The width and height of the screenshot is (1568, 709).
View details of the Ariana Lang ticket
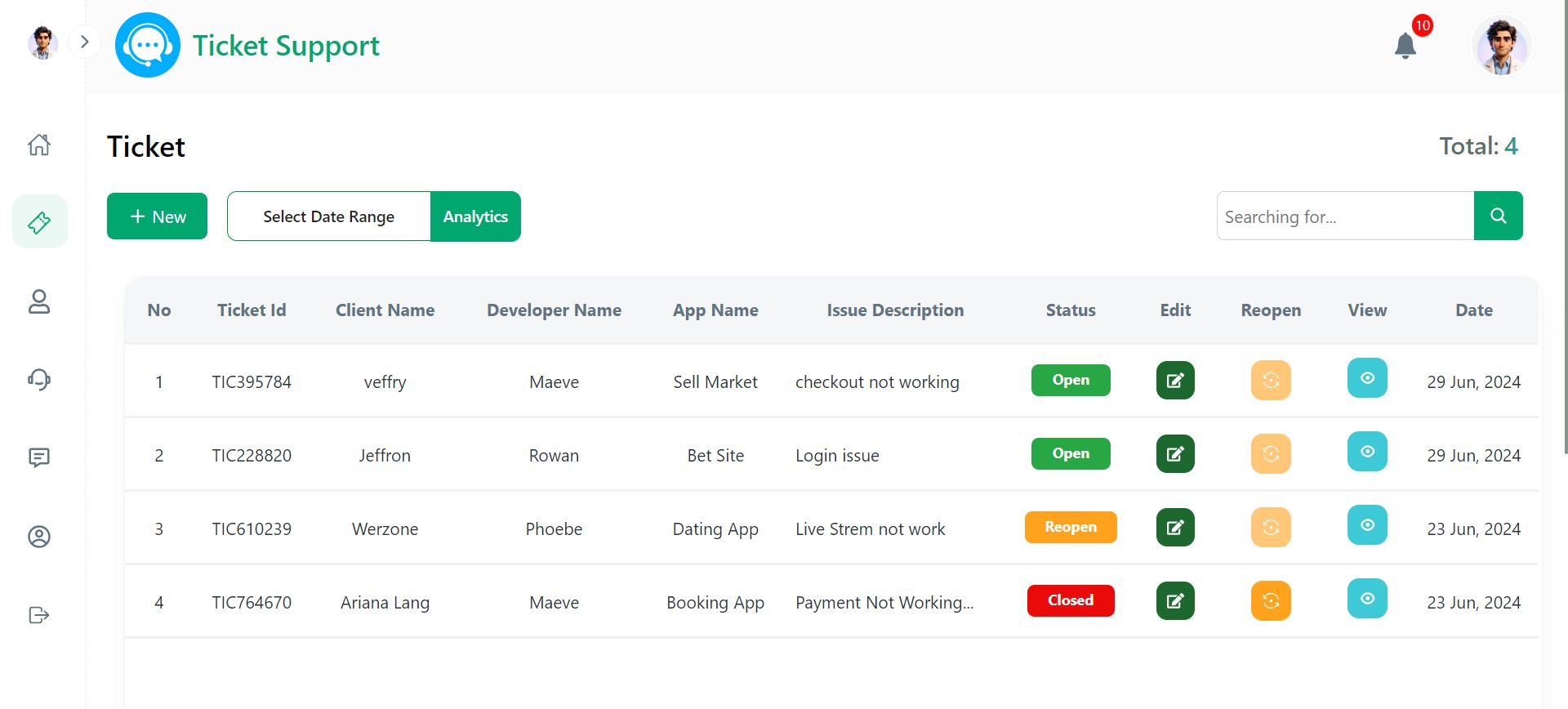point(1367,599)
